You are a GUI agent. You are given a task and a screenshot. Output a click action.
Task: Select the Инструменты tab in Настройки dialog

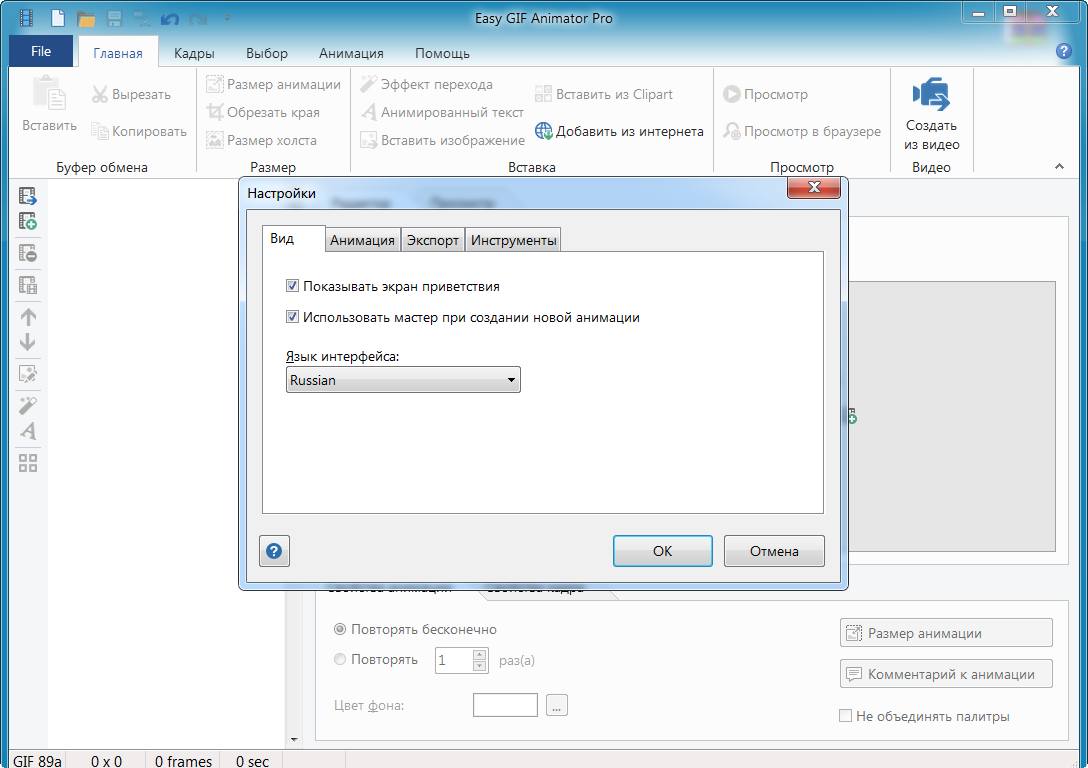(x=513, y=240)
